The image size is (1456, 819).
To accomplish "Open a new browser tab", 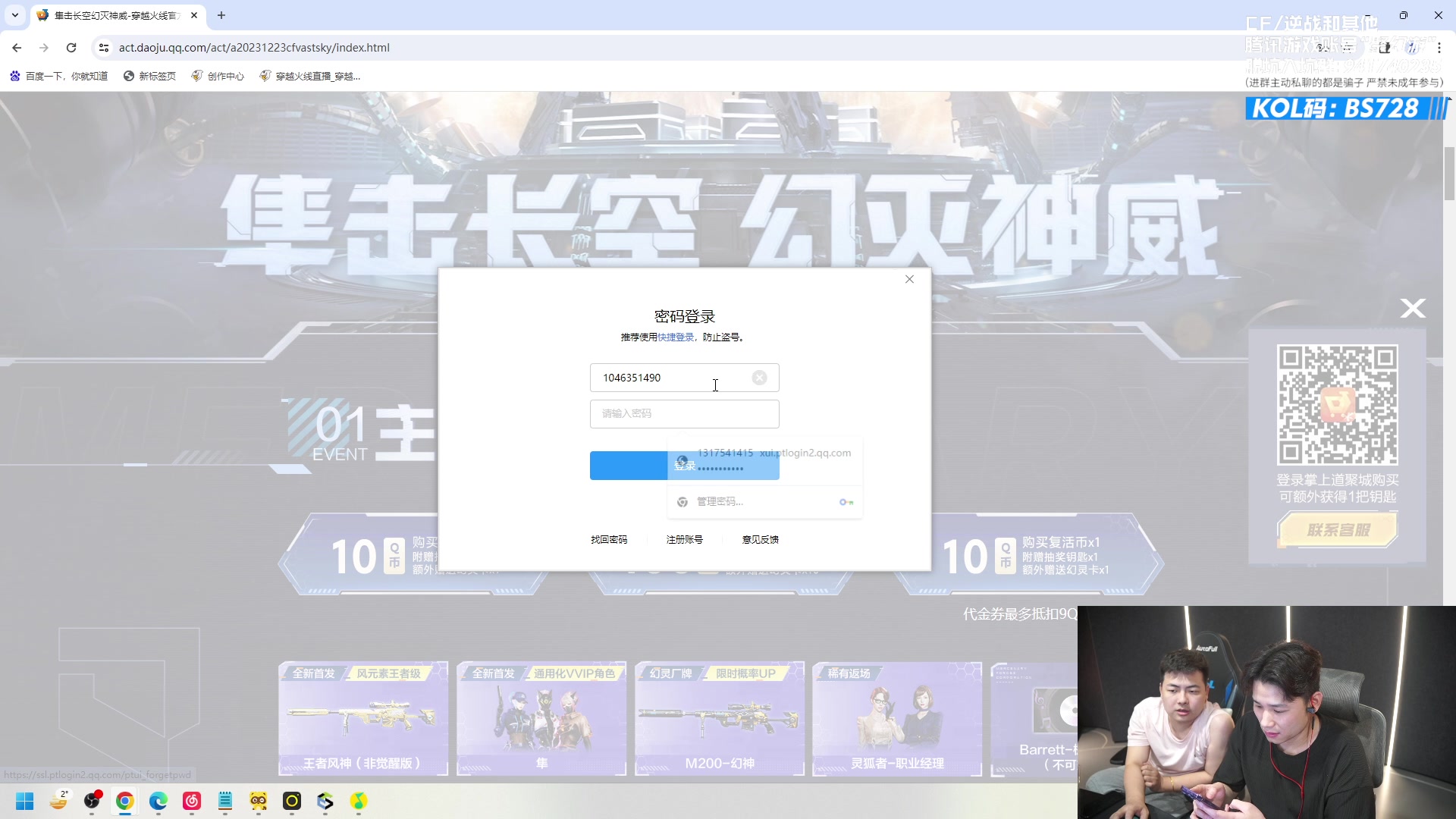I will click(x=221, y=15).
